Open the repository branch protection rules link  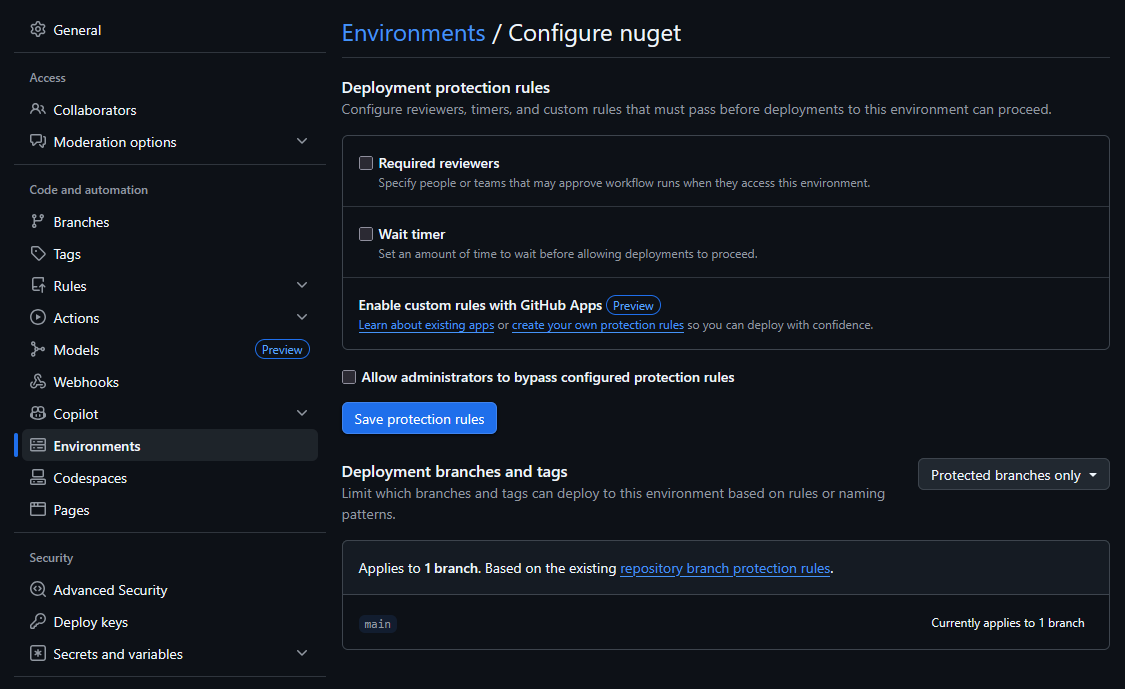(x=724, y=568)
